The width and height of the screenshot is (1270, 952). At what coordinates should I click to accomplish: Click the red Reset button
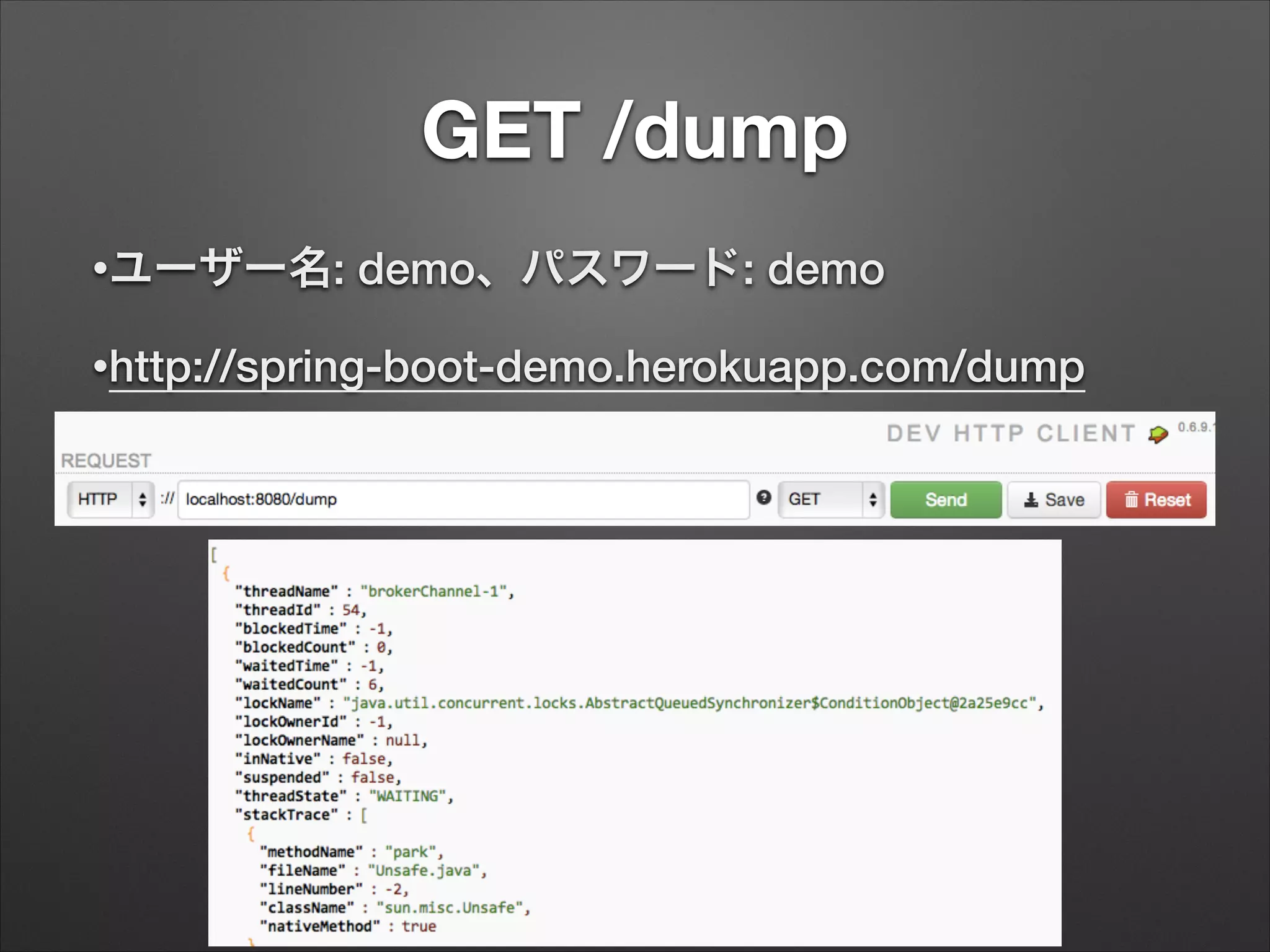click(x=1157, y=500)
